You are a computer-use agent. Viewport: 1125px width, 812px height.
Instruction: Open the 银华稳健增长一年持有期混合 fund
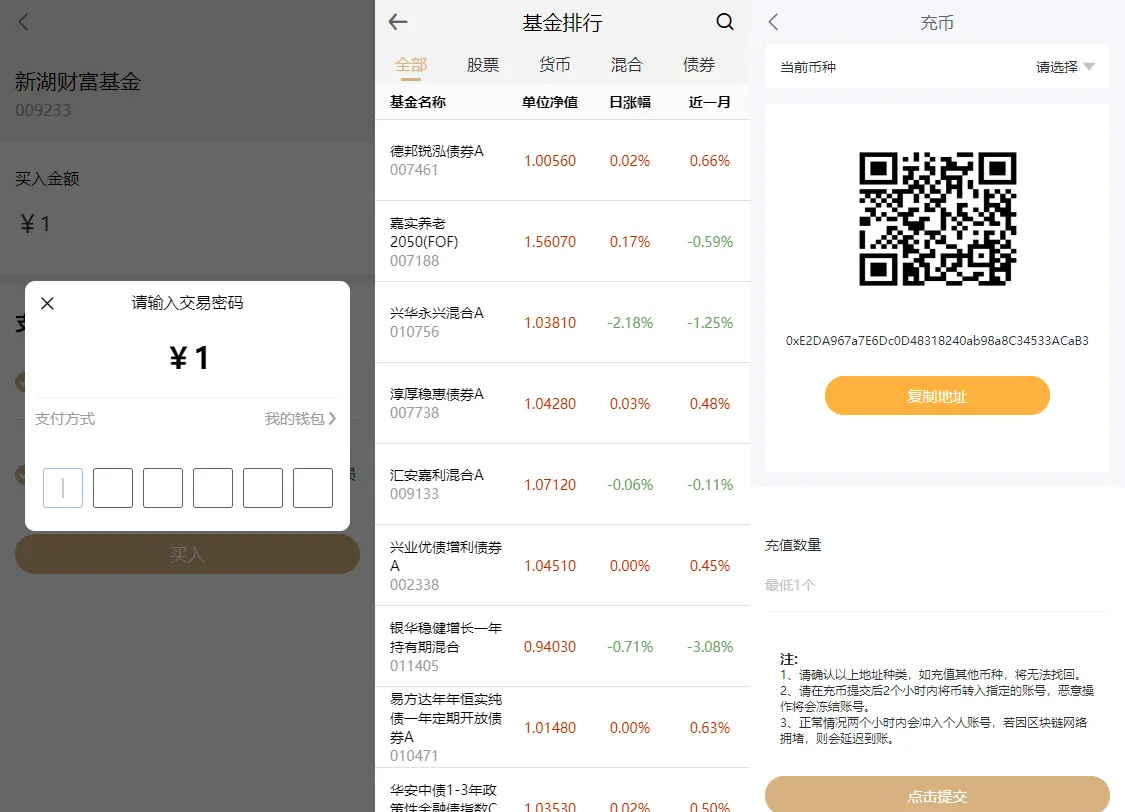[562, 647]
